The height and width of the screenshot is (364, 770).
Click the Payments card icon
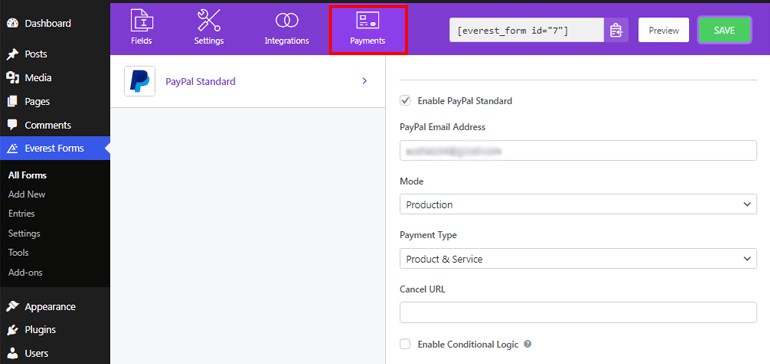coord(368,20)
